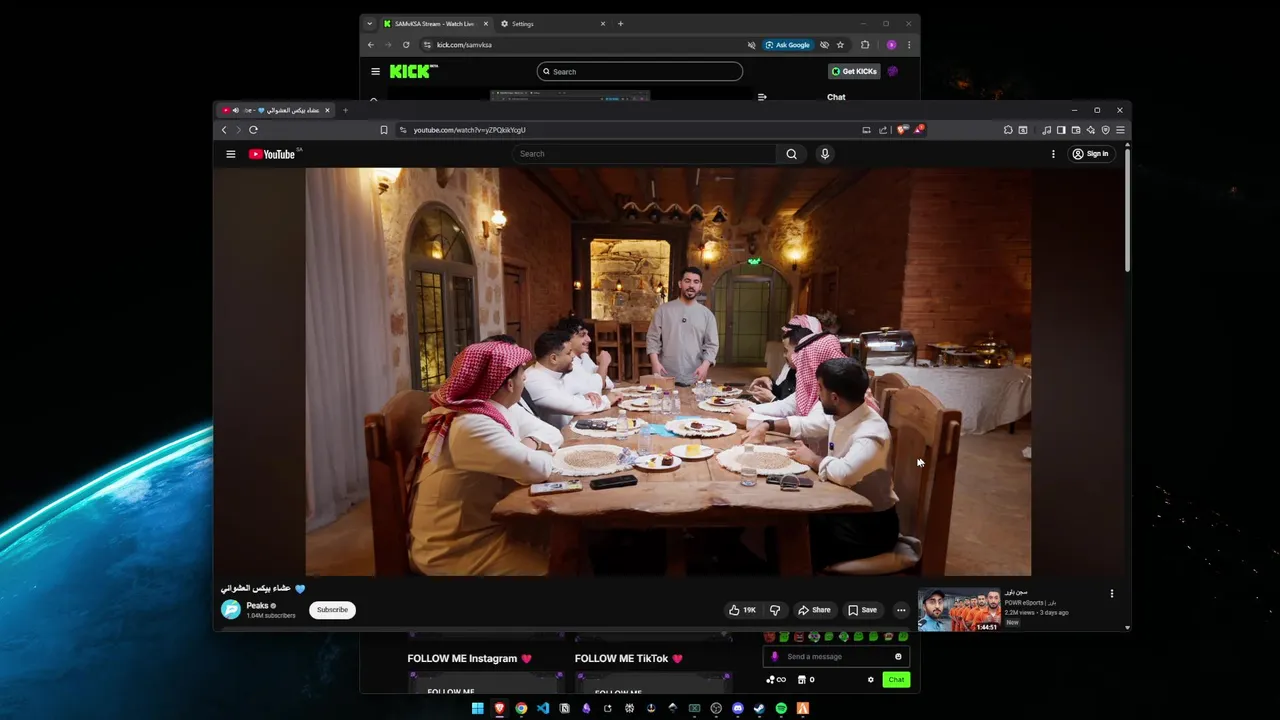Open the Brave Wallet icon
The height and width of the screenshot is (720, 1280).
(x=1076, y=130)
